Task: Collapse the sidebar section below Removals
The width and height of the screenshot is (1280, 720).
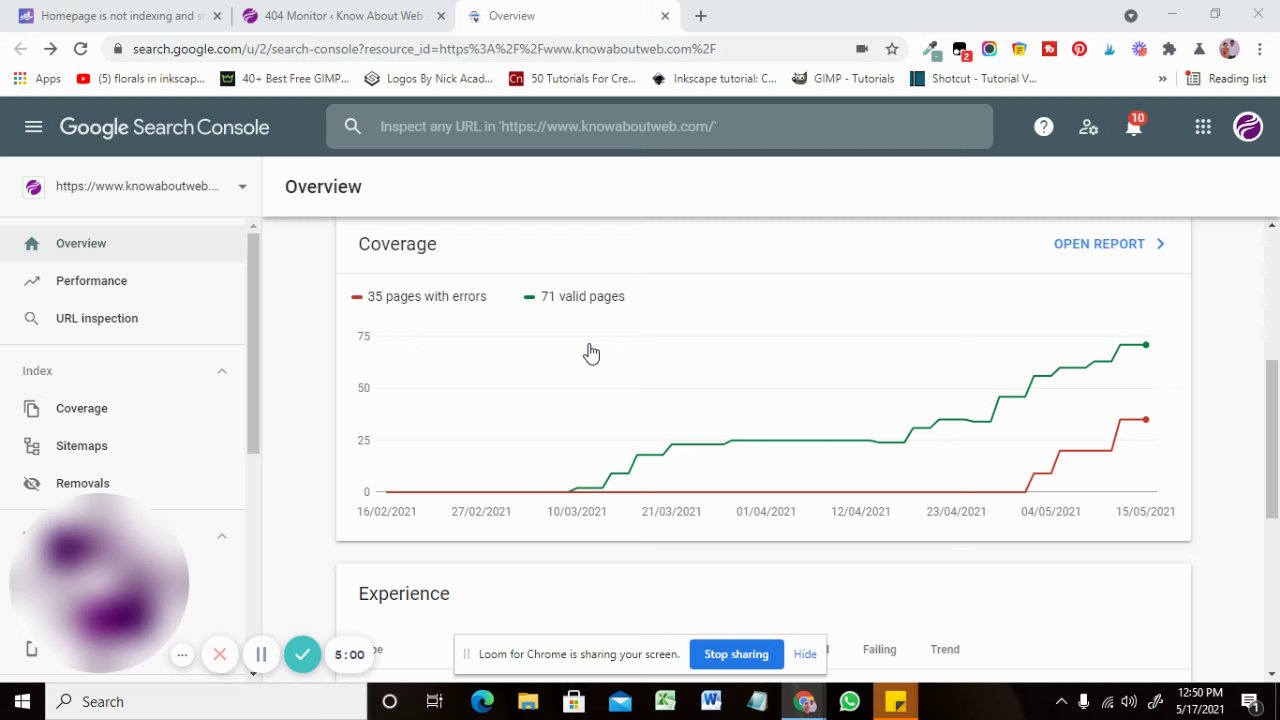Action: pos(222,536)
